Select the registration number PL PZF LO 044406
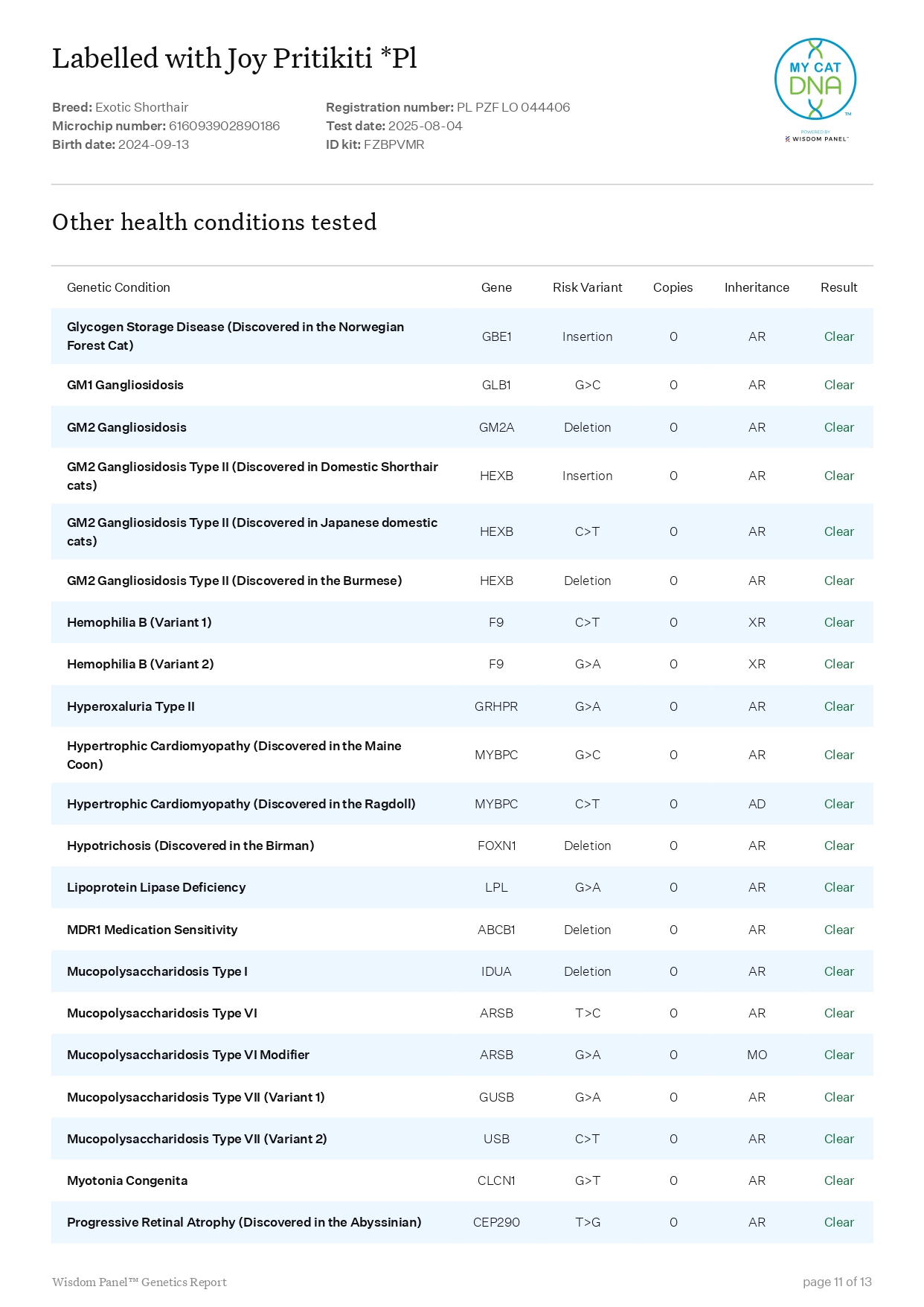 point(513,107)
